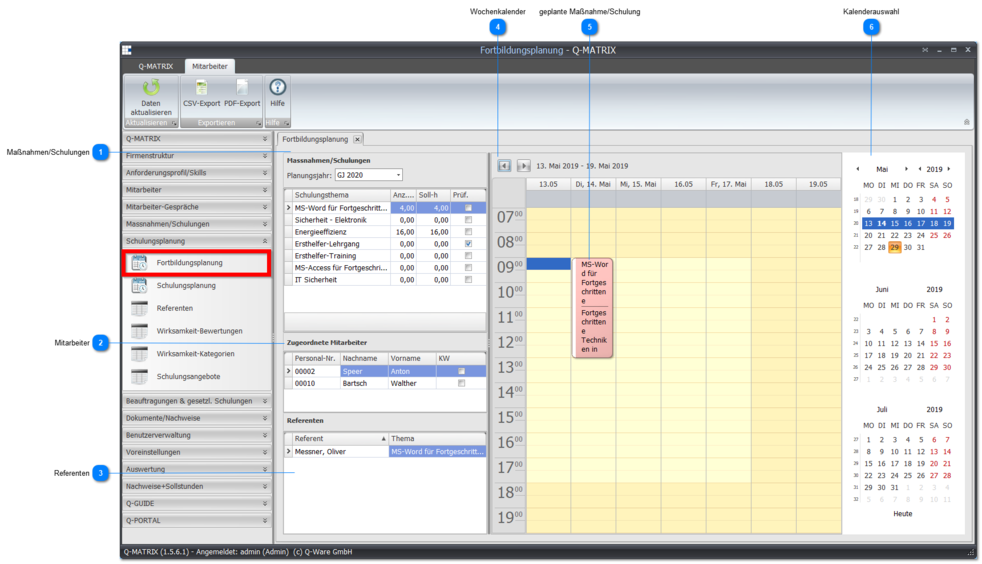Image resolution: width=982 pixels, height=564 pixels.
Task: Open the Hilfe group dialog launcher
Action: pyautogui.click(x=286, y=123)
